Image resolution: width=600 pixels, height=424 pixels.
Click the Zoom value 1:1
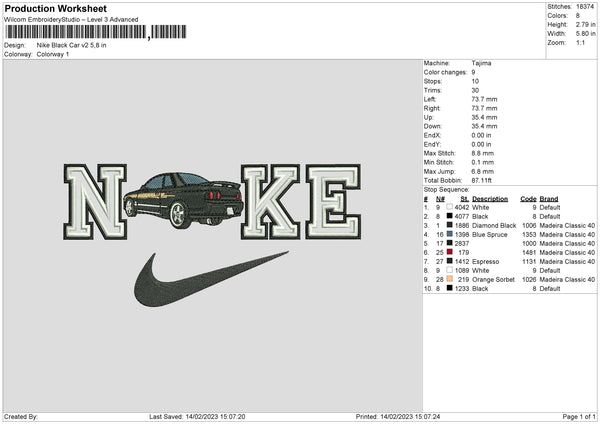point(580,42)
